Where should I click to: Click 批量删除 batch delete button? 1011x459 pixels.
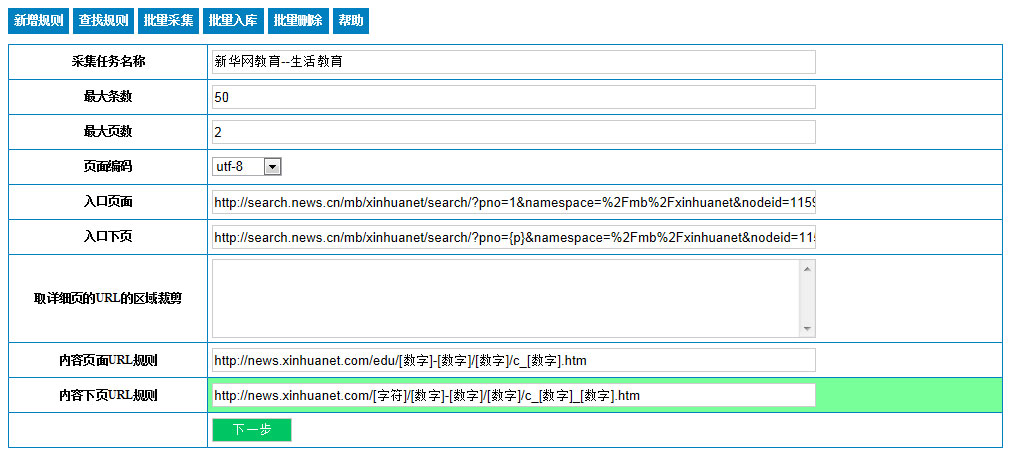pyautogui.click(x=297, y=20)
